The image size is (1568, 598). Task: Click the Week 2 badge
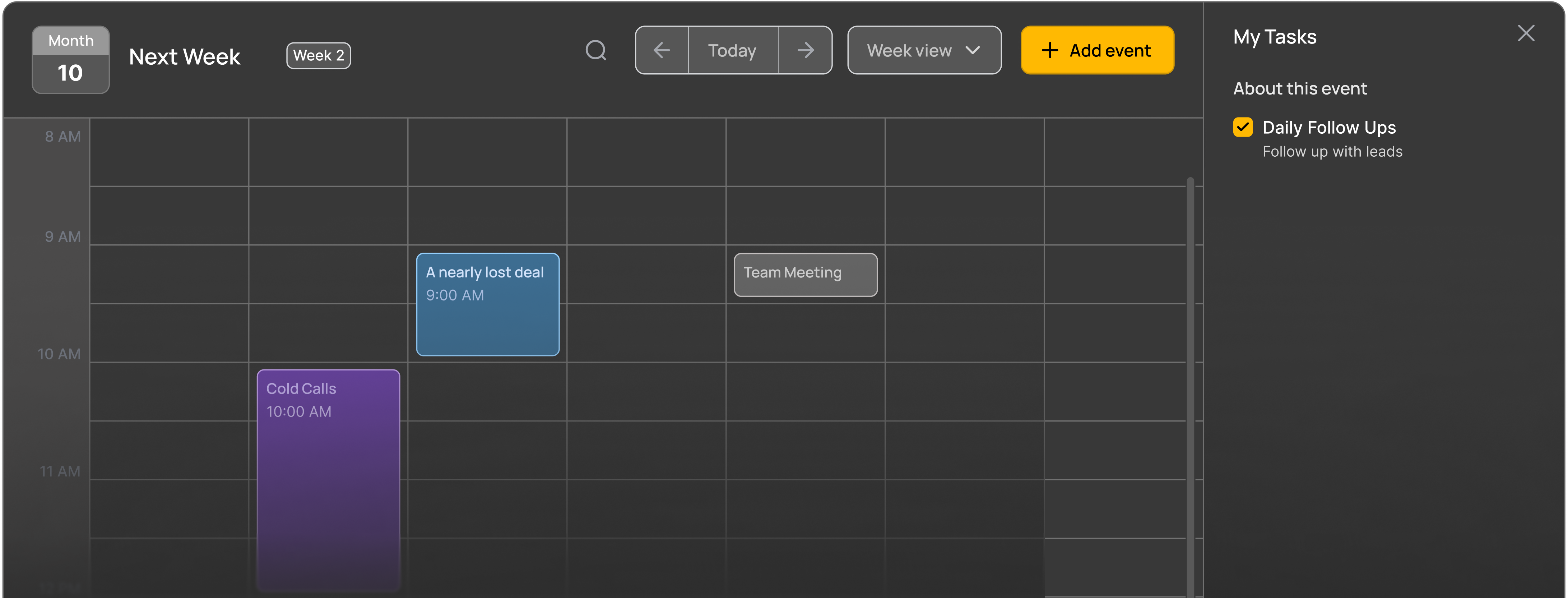[x=318, y=56]
